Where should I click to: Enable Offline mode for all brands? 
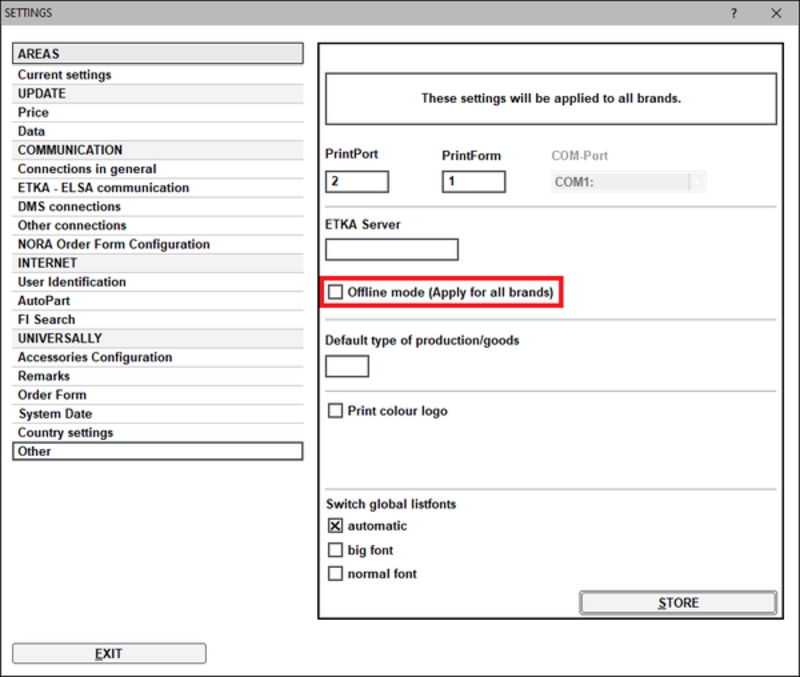336,292
